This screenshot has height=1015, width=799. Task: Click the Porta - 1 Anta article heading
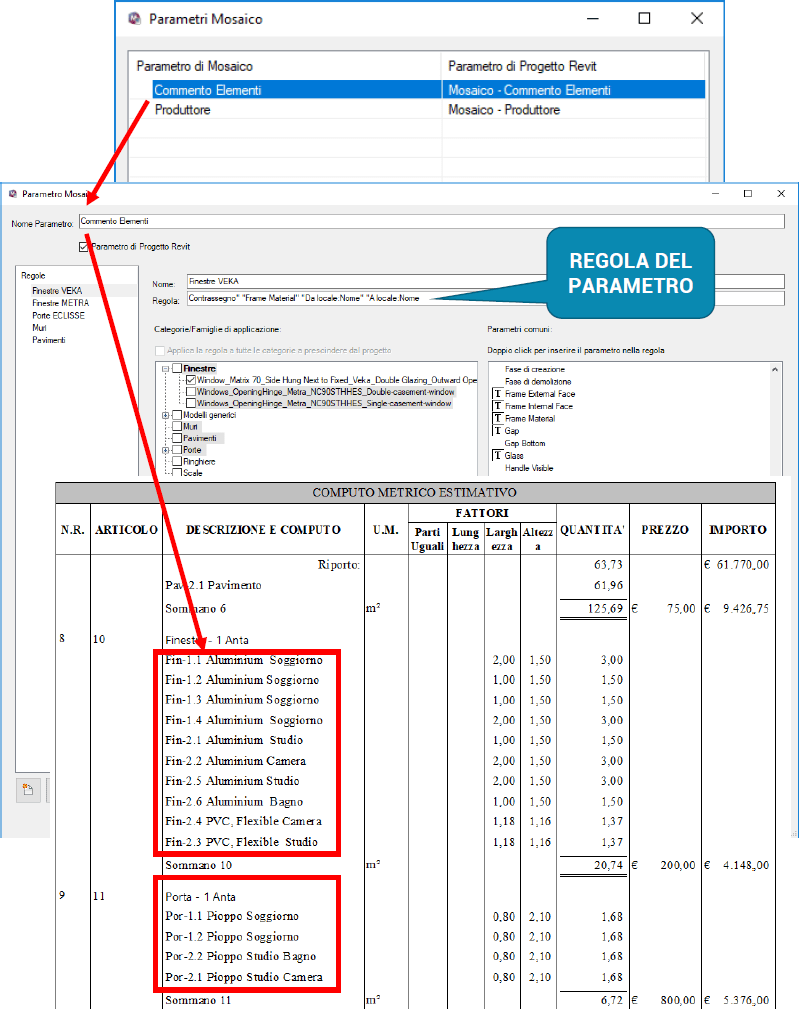(x=200, y=897)
